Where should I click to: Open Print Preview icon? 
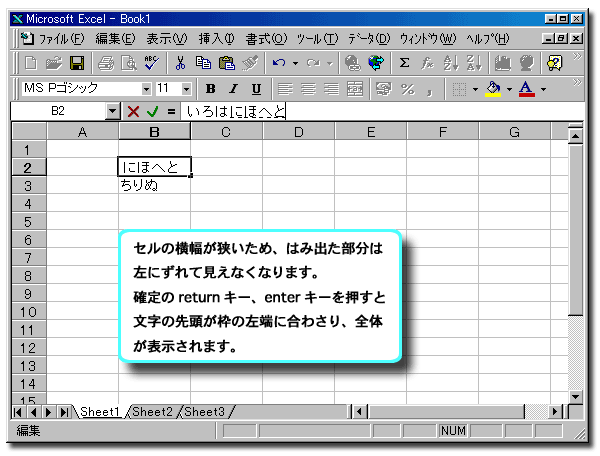click(x=129, y=63)
